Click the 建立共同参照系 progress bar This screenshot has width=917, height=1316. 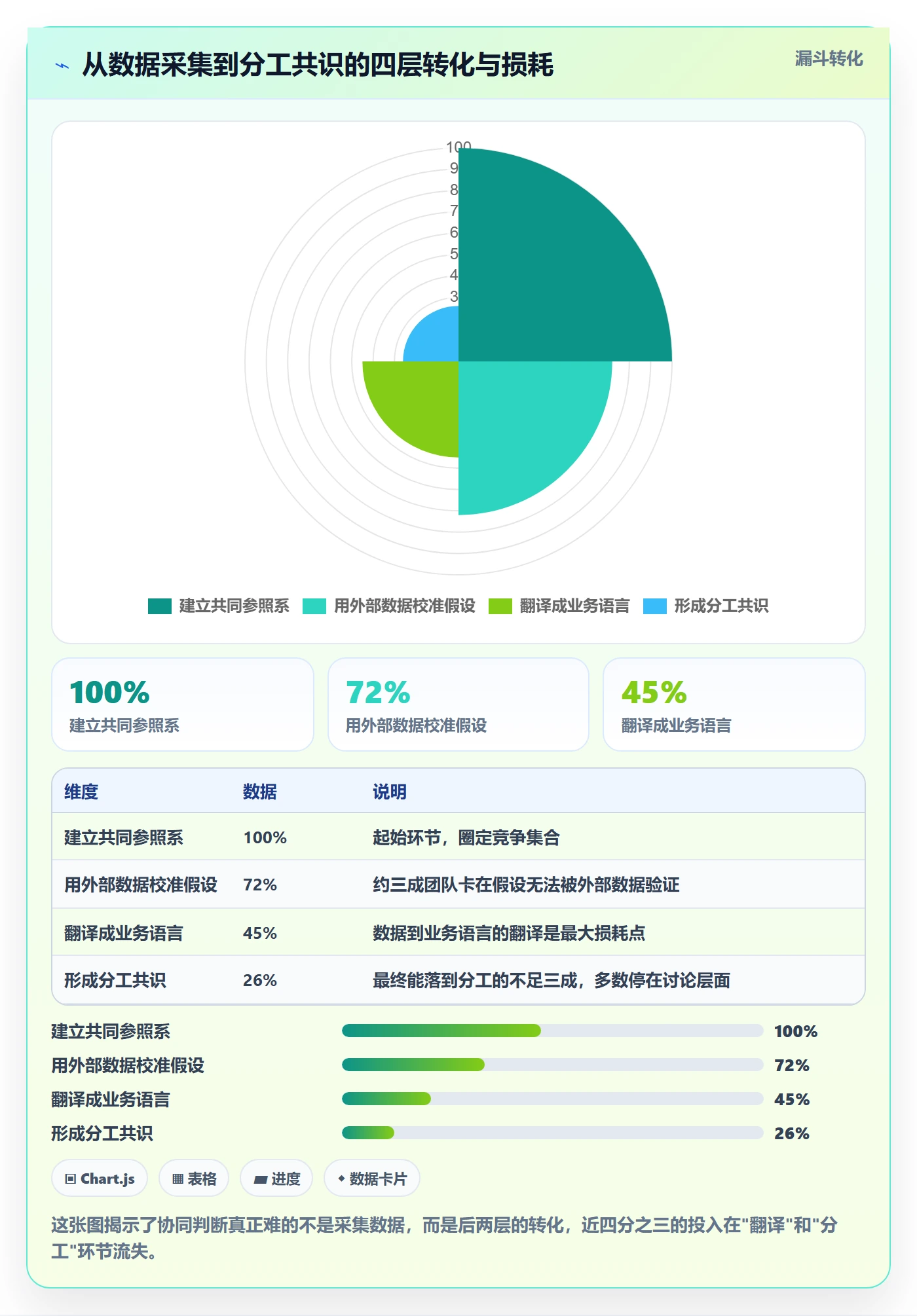coord(552,1031)
